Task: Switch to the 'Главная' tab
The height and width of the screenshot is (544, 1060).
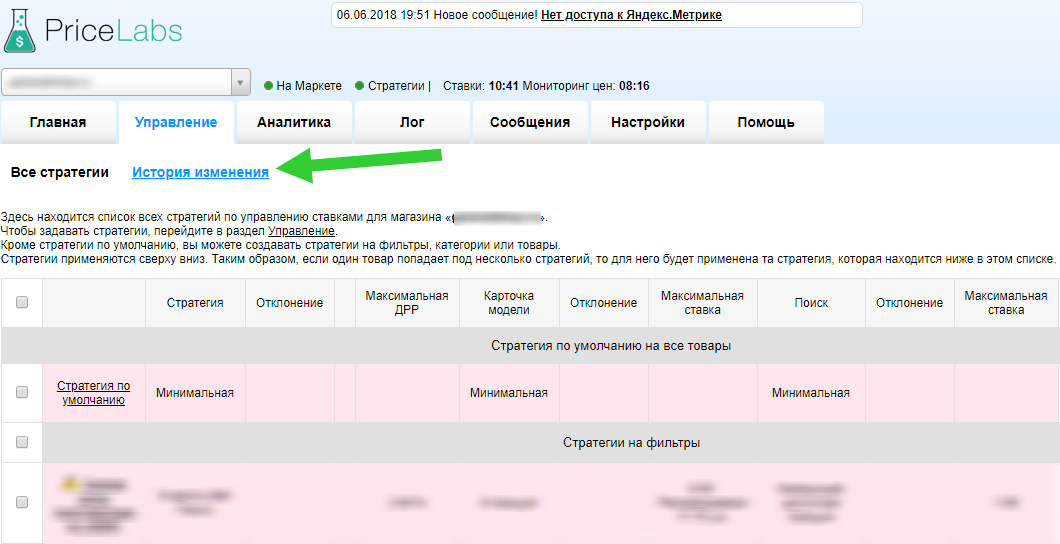Action: (x=58, y=123)
